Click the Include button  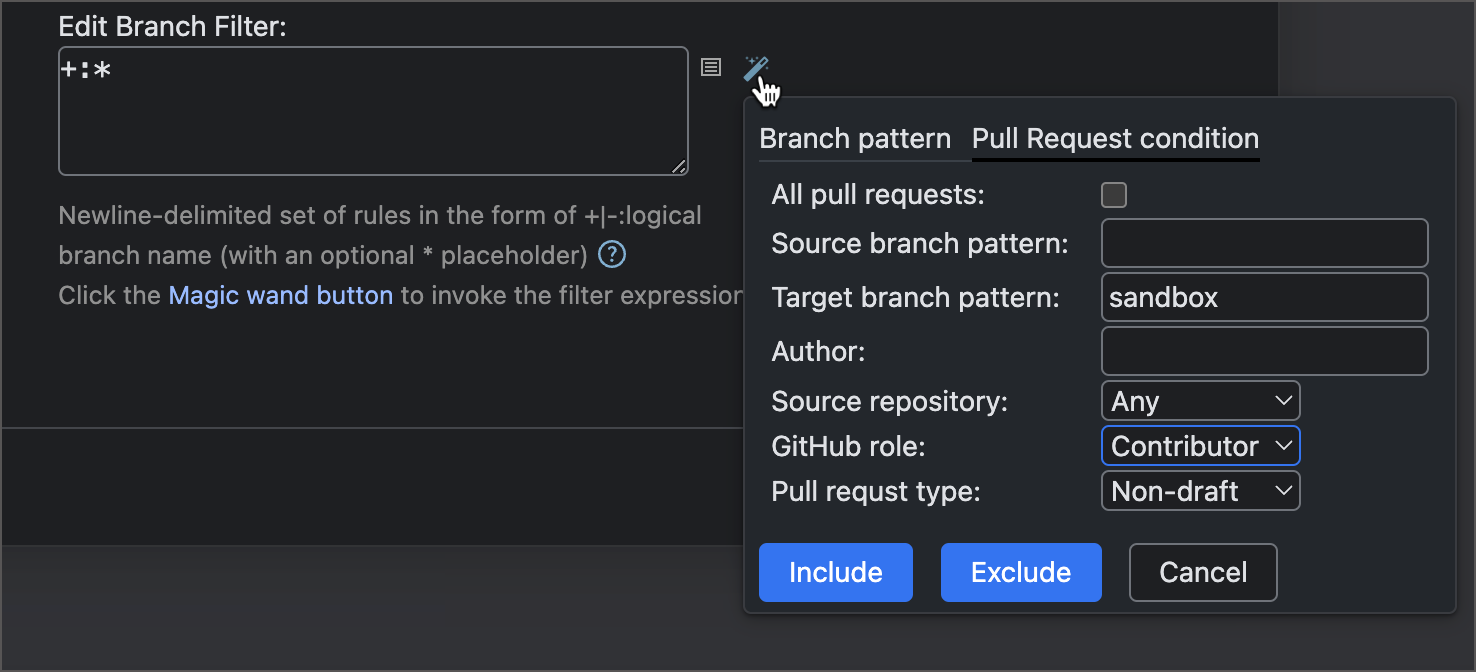(835, 572)
